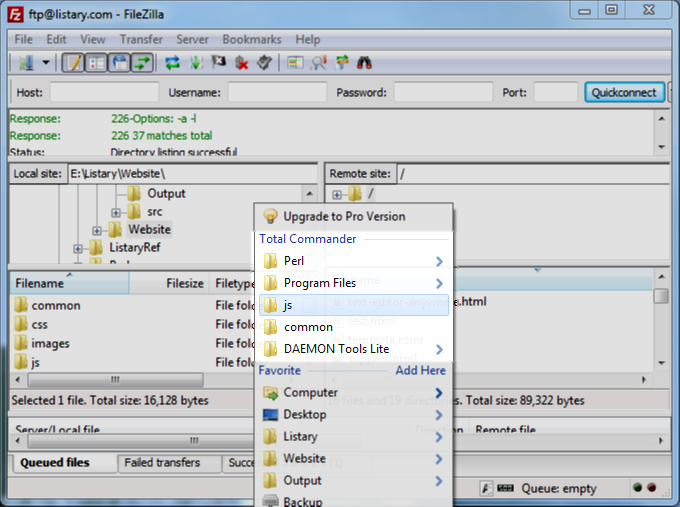
Task: Open the Listary favorite folder
Action: click(353, 437)
